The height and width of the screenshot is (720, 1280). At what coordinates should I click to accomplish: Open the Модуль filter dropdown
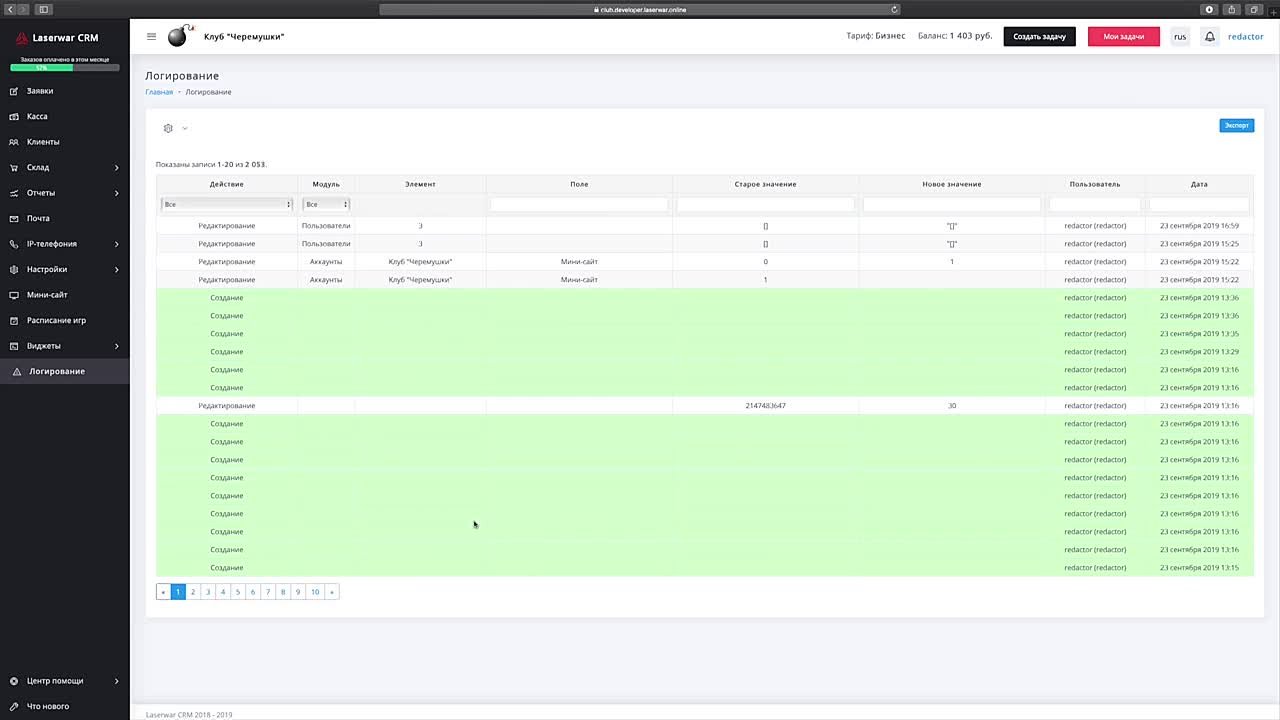(326, 204)
